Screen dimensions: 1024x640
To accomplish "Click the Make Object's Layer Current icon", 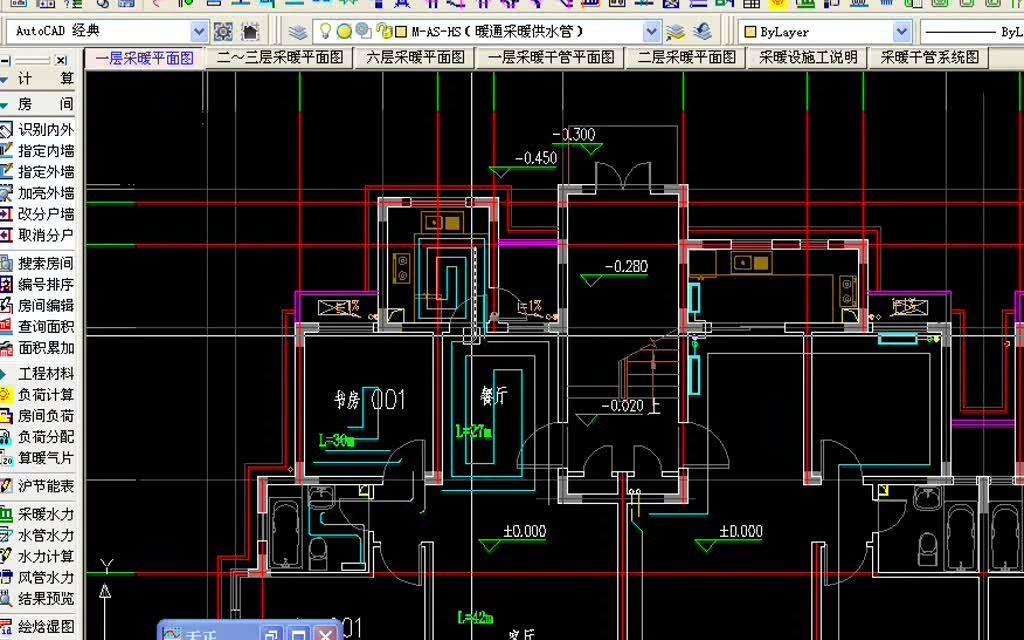I will point(676,31).
